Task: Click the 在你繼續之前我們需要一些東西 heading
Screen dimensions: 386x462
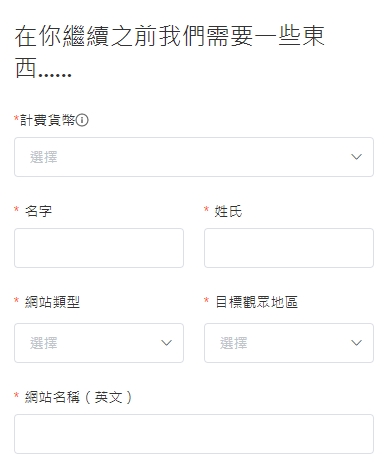Action: [169, 52]
